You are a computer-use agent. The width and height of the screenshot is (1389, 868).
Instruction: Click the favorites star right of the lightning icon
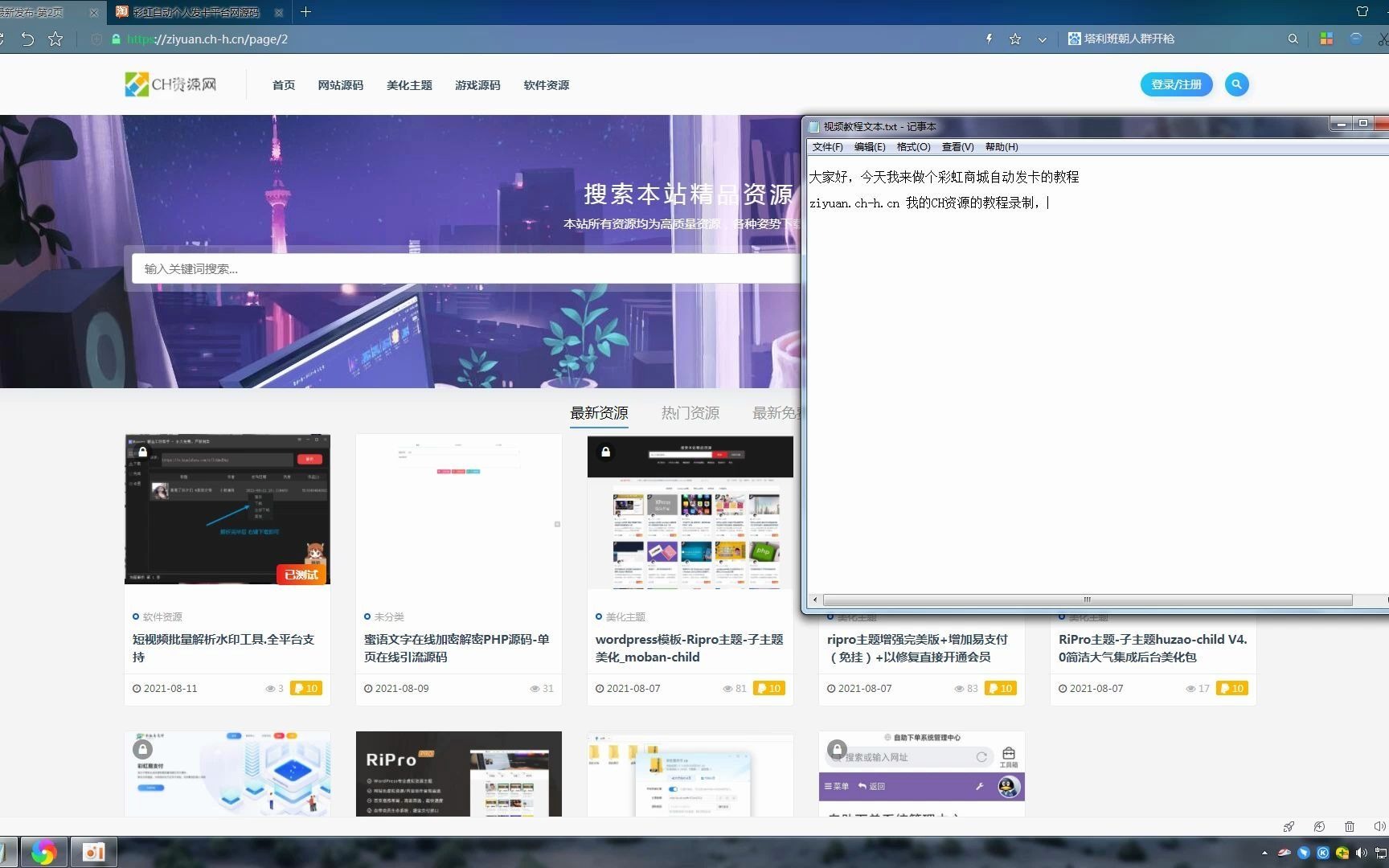pos(1015,39)
